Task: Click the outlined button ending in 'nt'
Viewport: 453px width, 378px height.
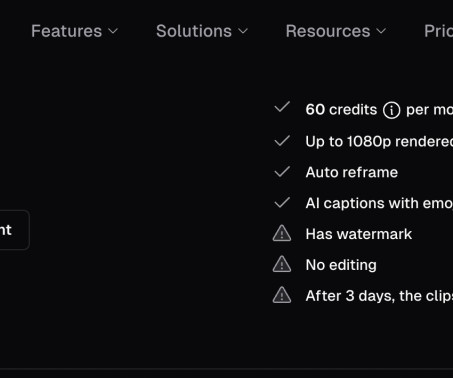Action: (x=14, y=230)
